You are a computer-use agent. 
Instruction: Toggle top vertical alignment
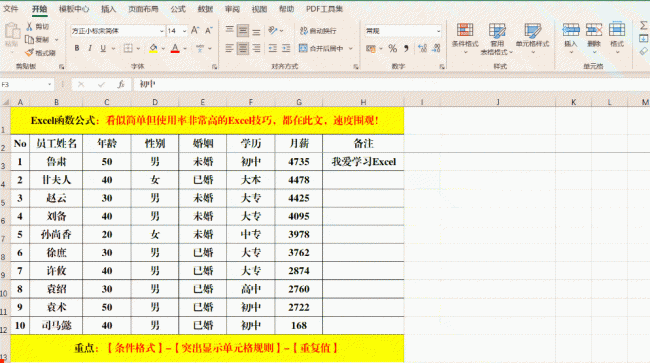pos(229,30)
